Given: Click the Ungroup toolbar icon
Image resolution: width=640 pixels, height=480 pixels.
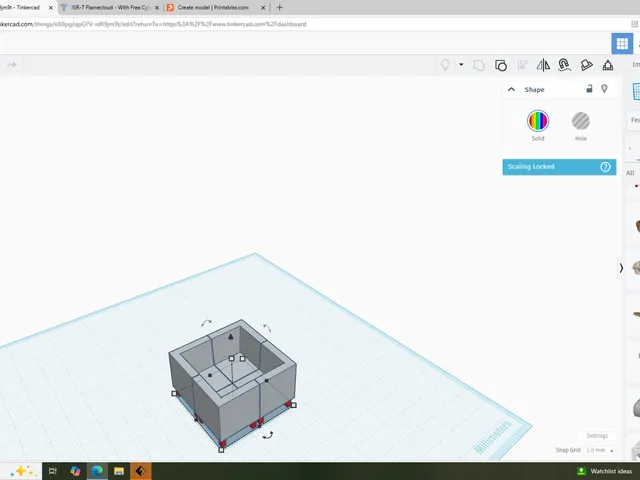Looking at the screenshot, I should pyautogui.click(x=501, y=65).
